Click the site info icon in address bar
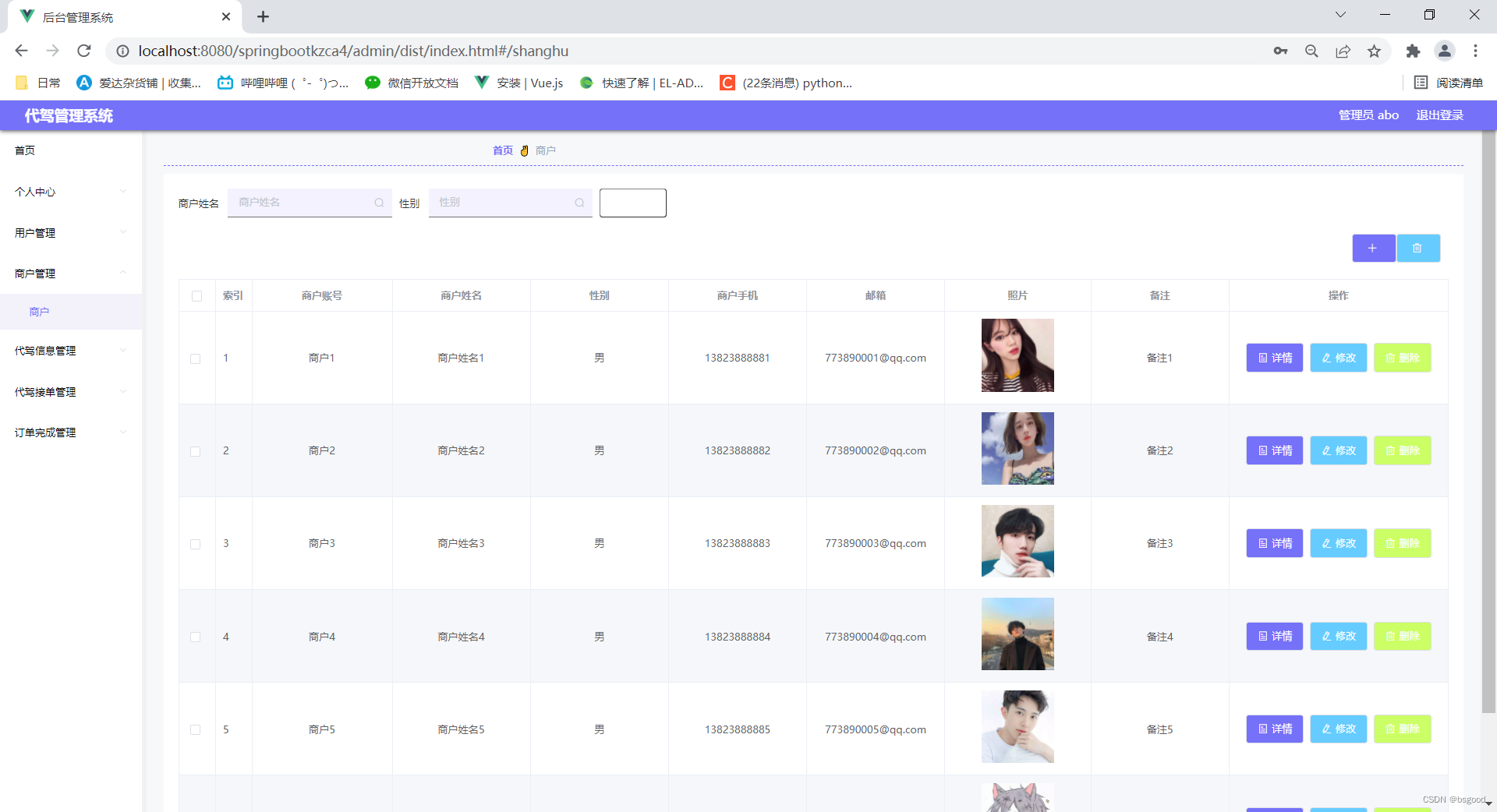Screen dimensions: 1497x812 click(x=122, y=51)
